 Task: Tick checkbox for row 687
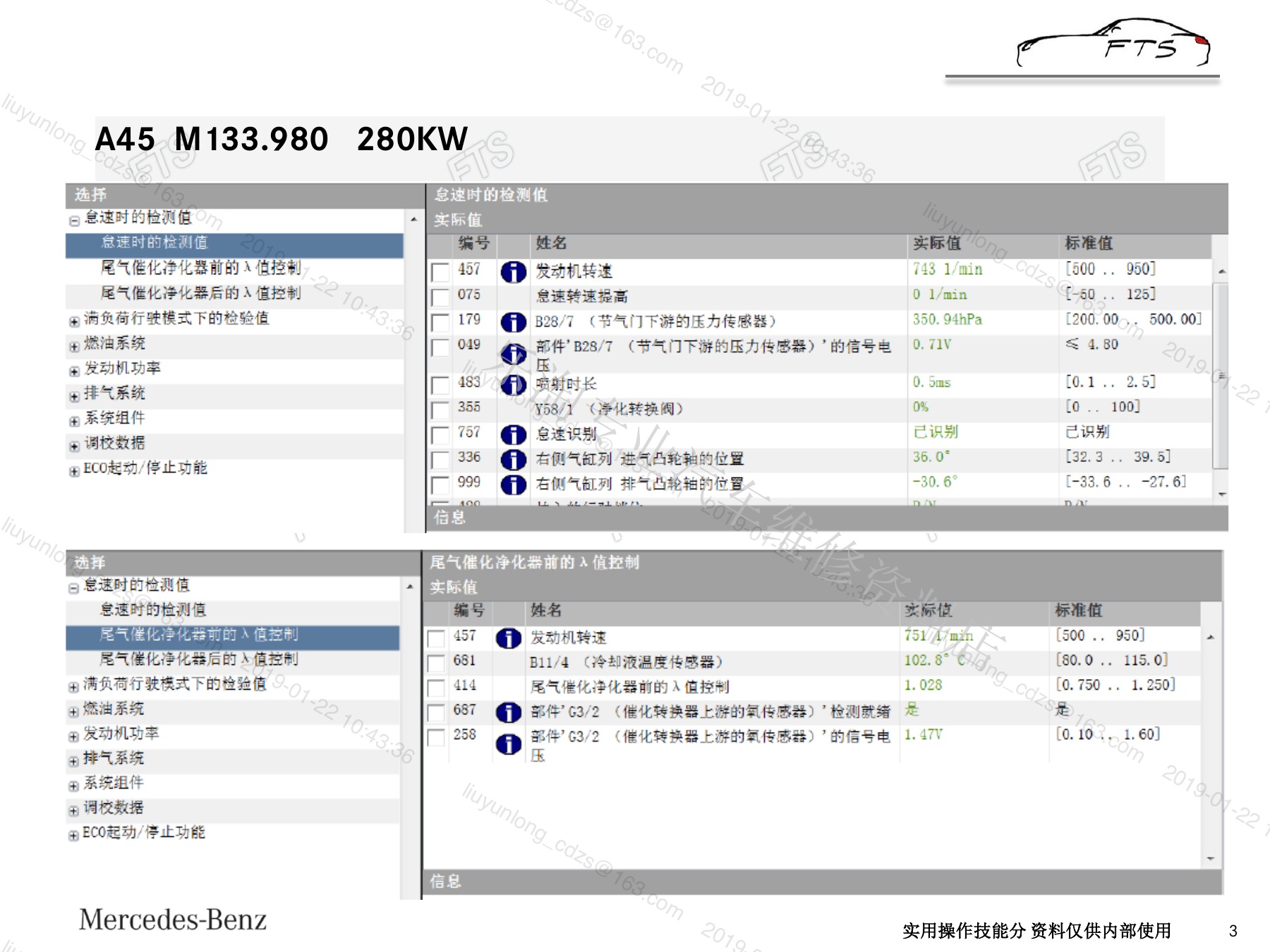pos(436,712)
